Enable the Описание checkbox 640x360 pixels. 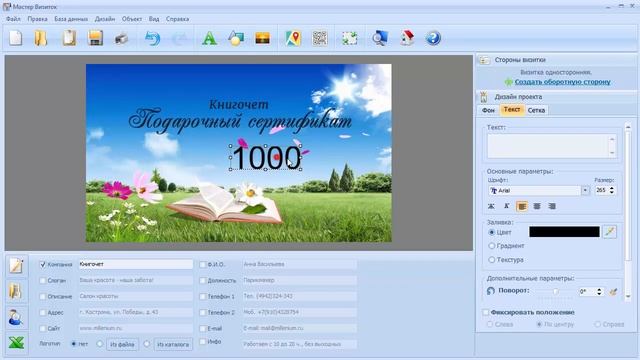tap(43, 296)
